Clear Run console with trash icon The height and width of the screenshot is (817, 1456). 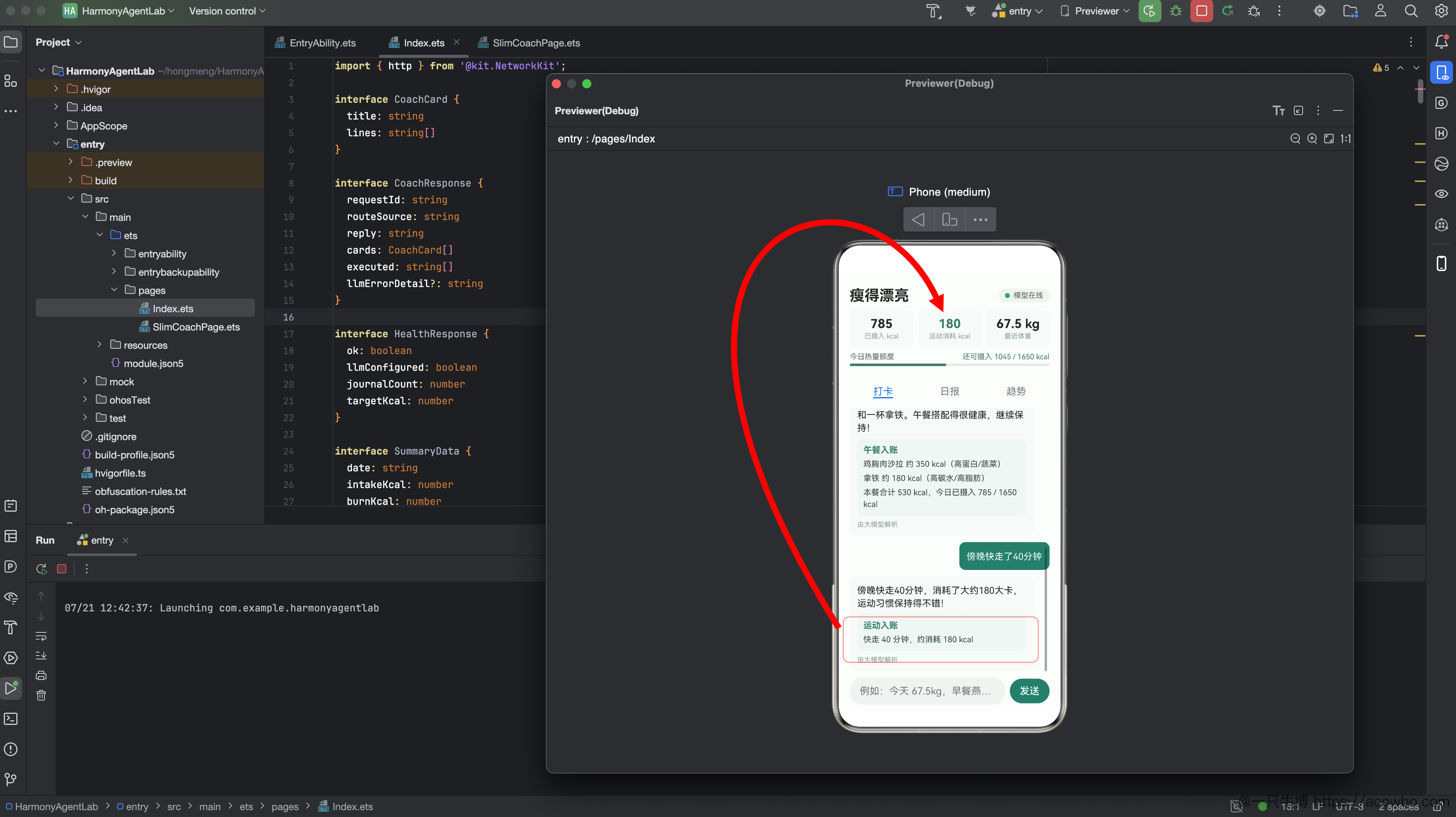(x=41, y=695)
